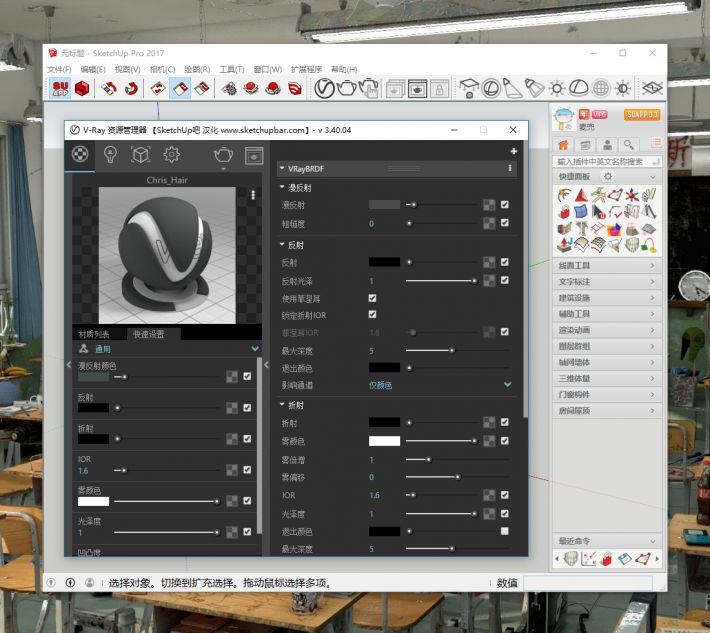The height and width of the screenshot is (633, 710).
Task: Open the V-Ray geometry tab (cube icon)
Action: pos(141,154)
